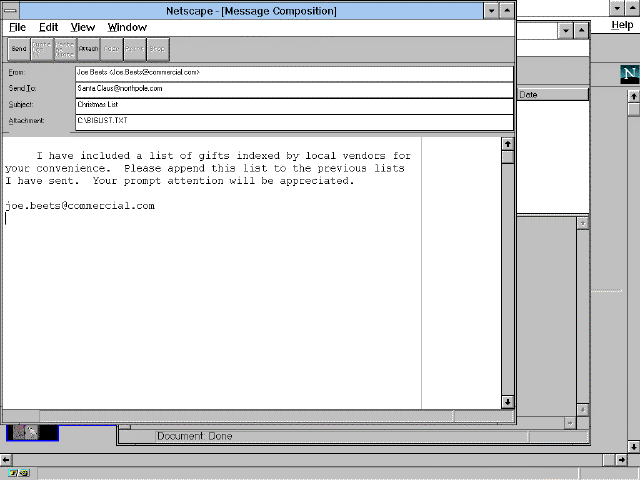The height and width of the screenshot is (480, 640).
Task: Click the Date column header
Action: pos(553,95)
